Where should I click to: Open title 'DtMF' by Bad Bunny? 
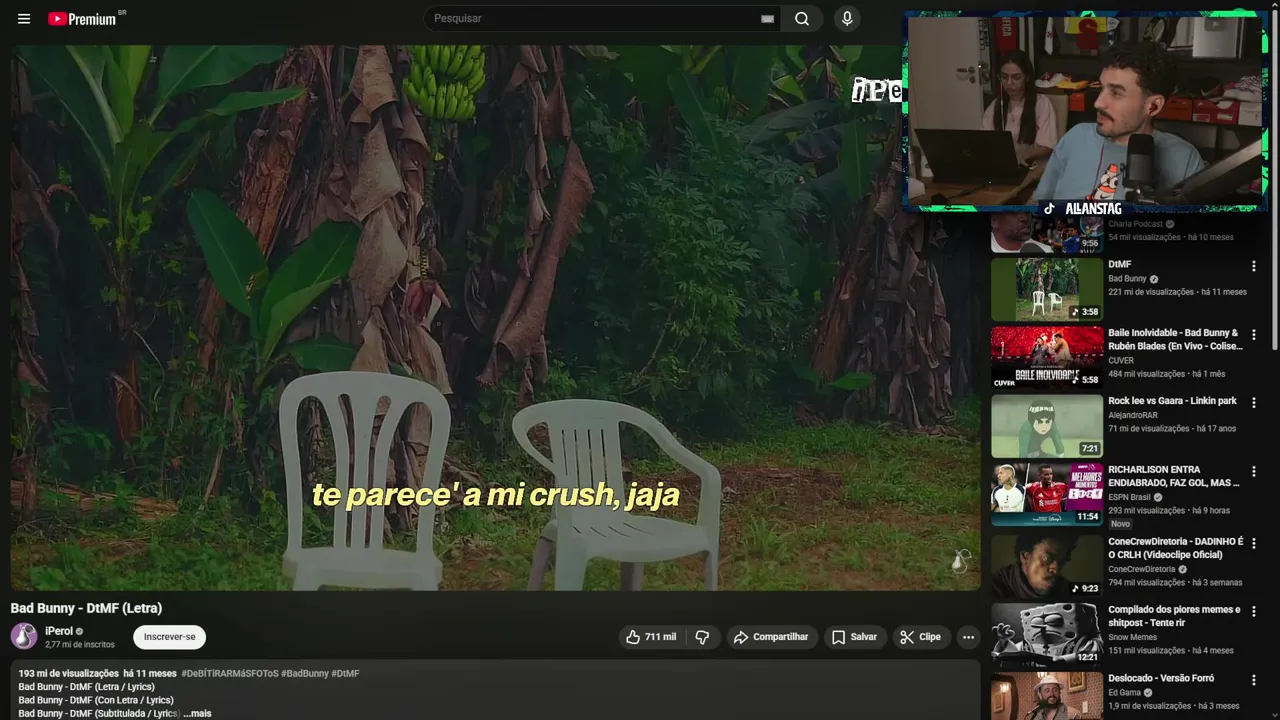point(1120,265)
